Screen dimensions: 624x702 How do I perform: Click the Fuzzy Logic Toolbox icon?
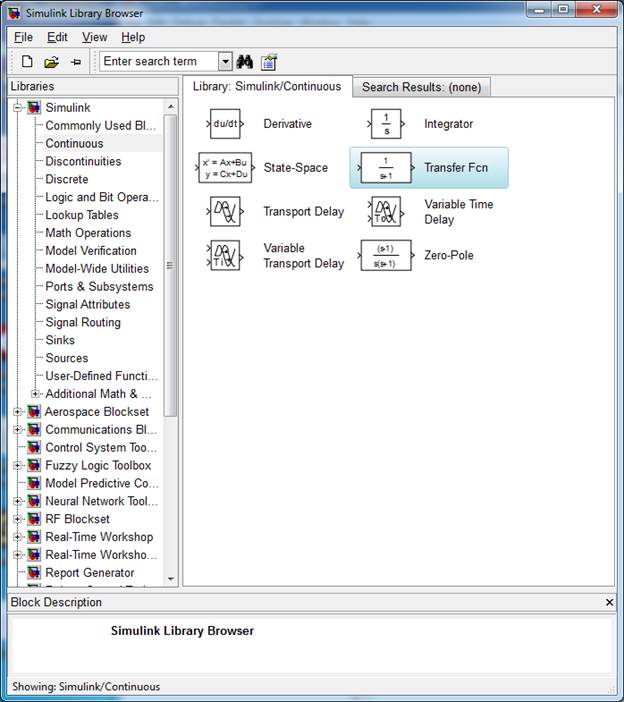click(x=34, y=465)
